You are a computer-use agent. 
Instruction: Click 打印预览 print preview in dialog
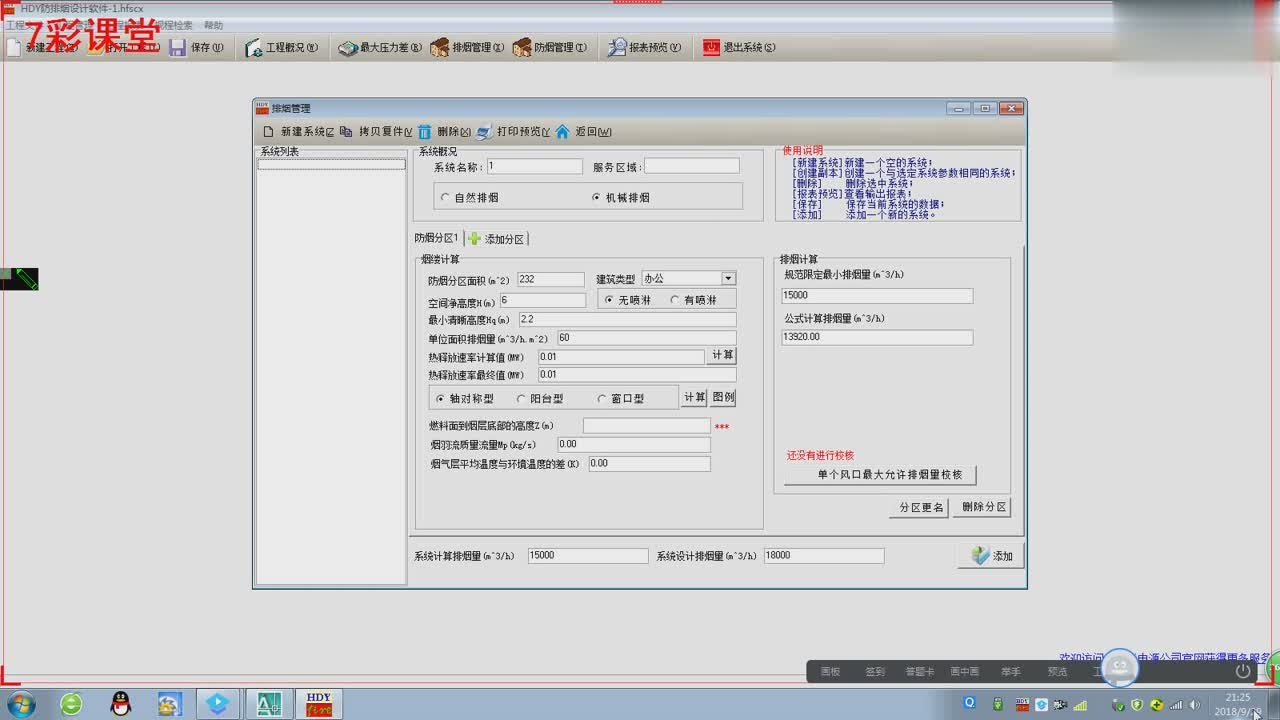pos(513,131)
